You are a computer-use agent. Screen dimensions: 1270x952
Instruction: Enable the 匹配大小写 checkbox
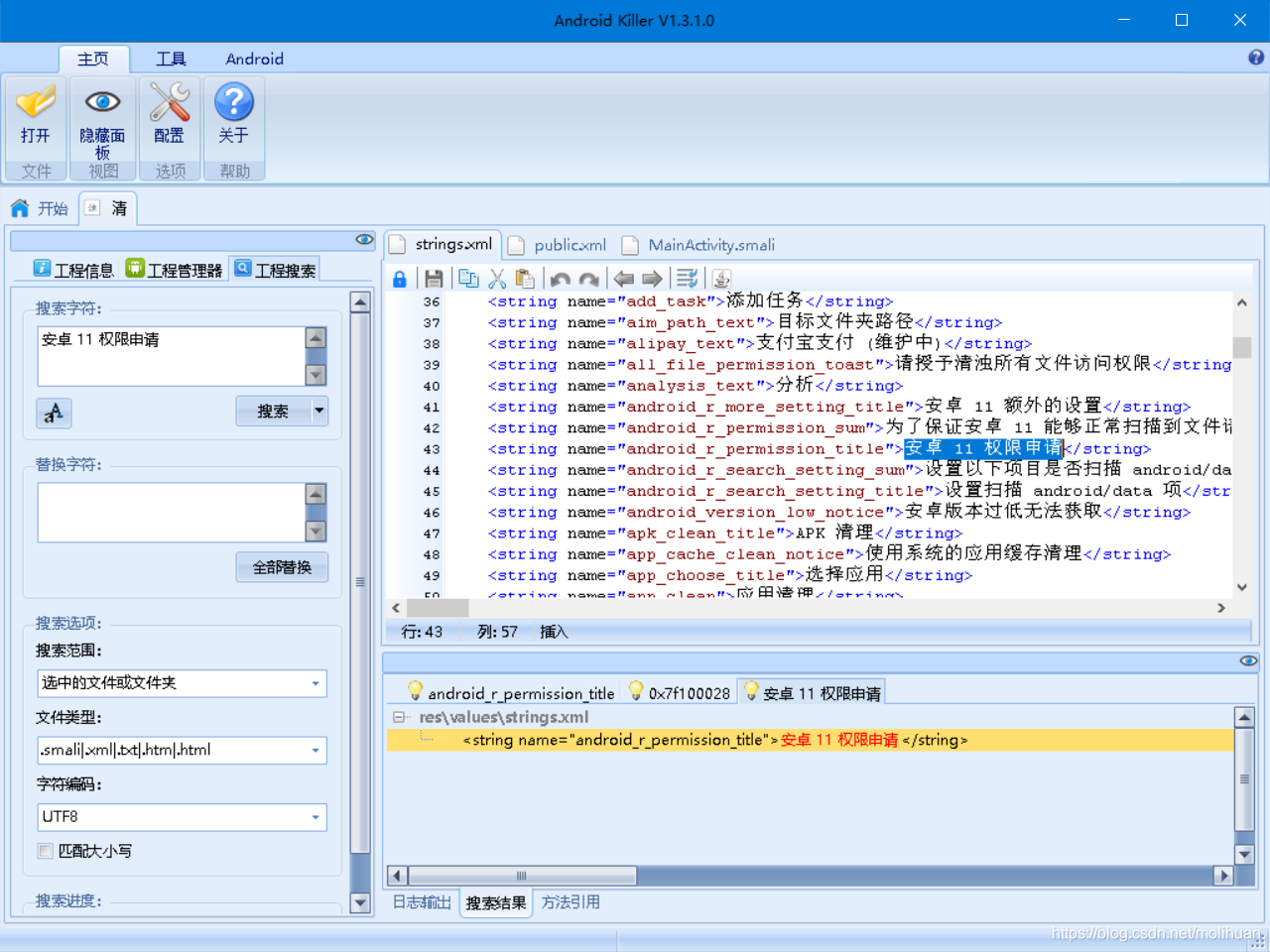45,851
